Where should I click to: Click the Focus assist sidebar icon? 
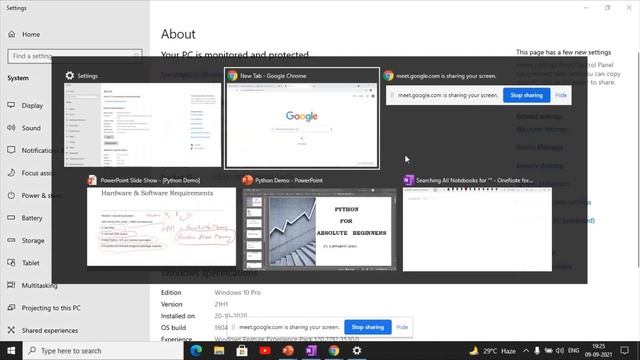[x=11, y=173]
